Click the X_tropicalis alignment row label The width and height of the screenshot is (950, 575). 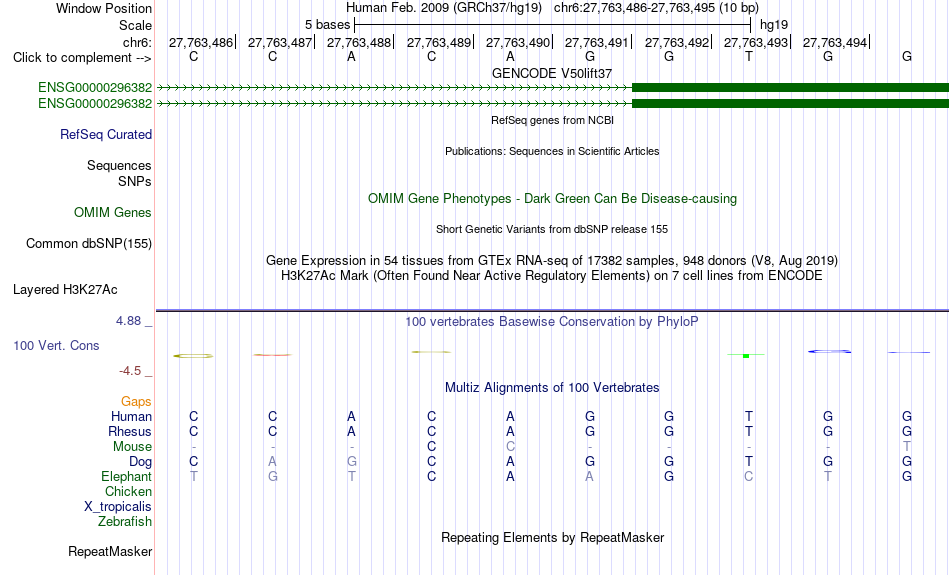(118, 507)
